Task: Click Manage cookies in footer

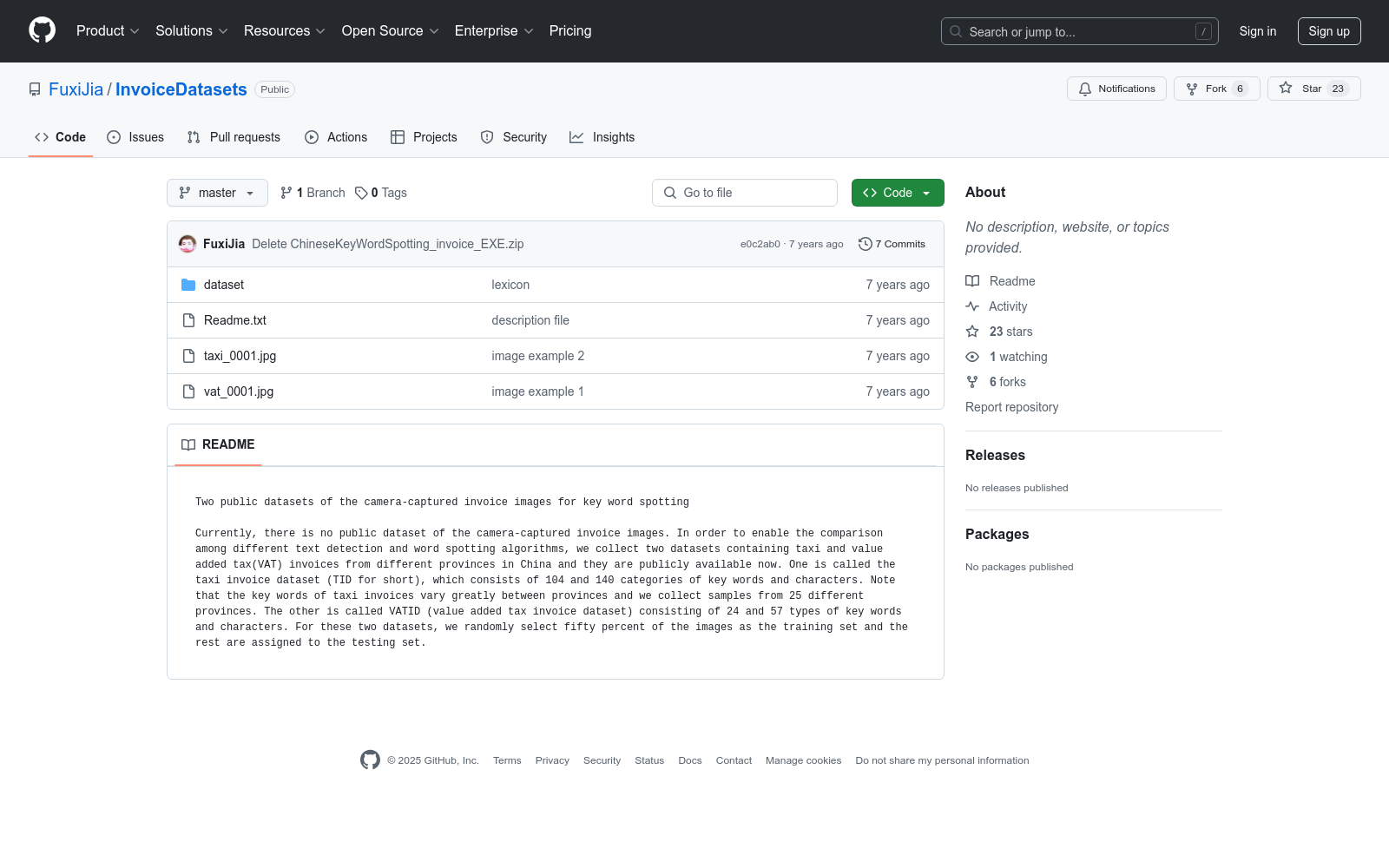Action: (x=804, y=760)
